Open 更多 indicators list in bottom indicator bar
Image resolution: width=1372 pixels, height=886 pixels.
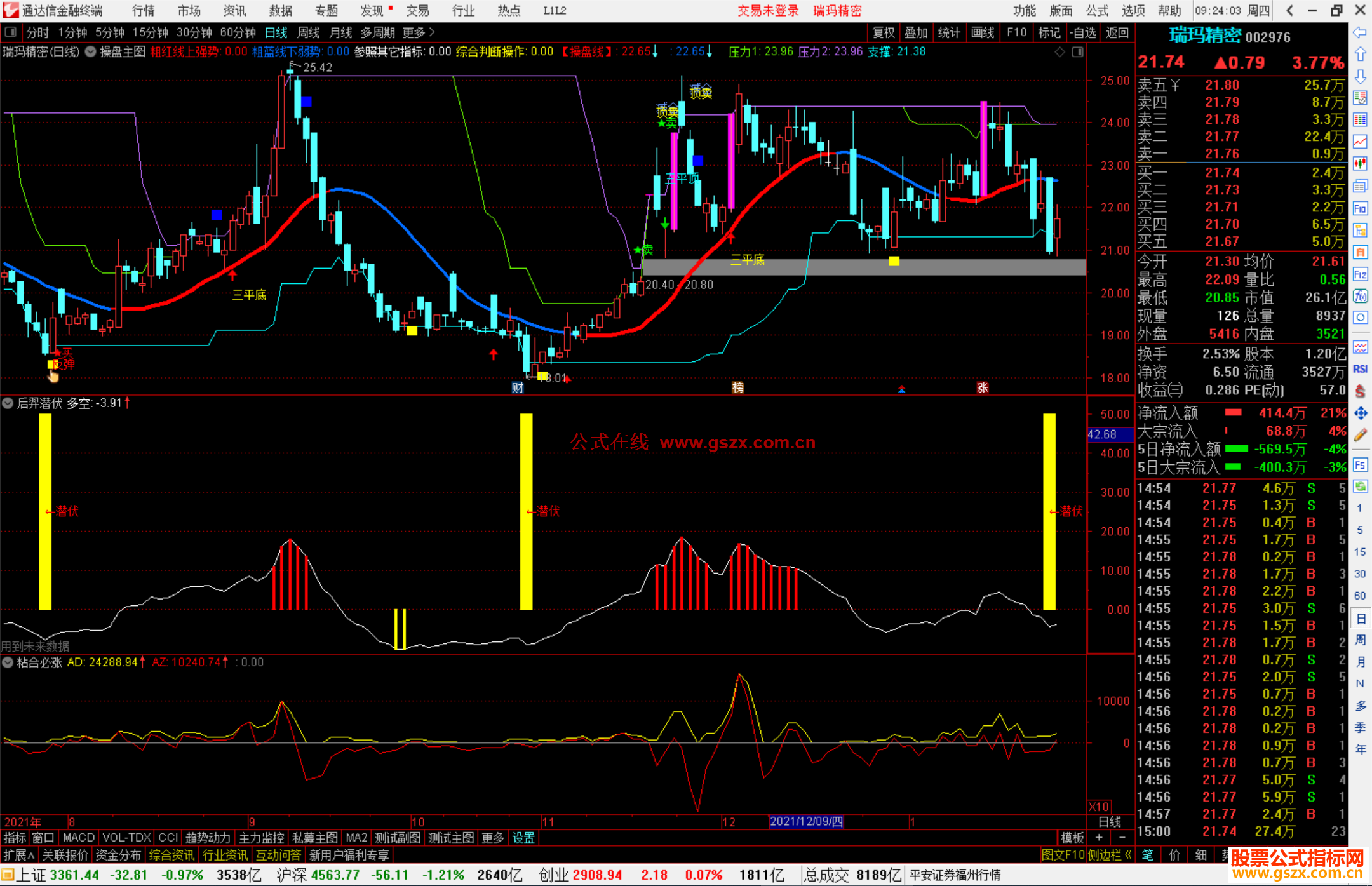tap(492, 838)
